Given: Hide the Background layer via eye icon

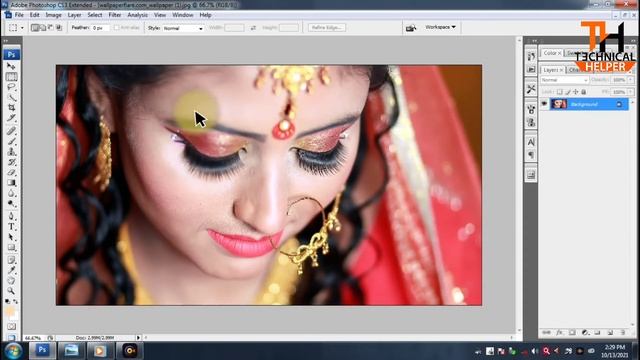Looking at the screenshot, I should tap(544, 104).
